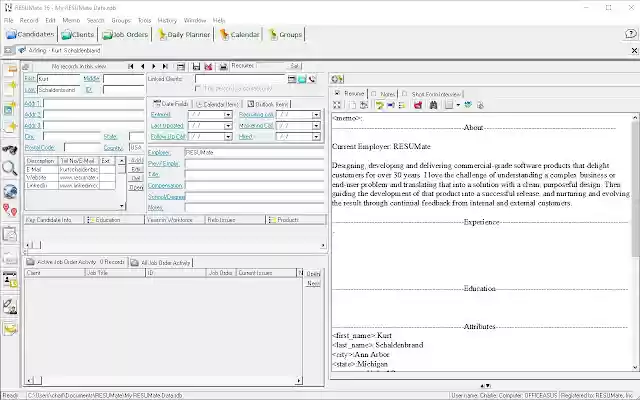The width and height of the screenshot is (640, 400).
Task: Click the full-screen expand icon in resume toolbar
Action: coord(337,105)
